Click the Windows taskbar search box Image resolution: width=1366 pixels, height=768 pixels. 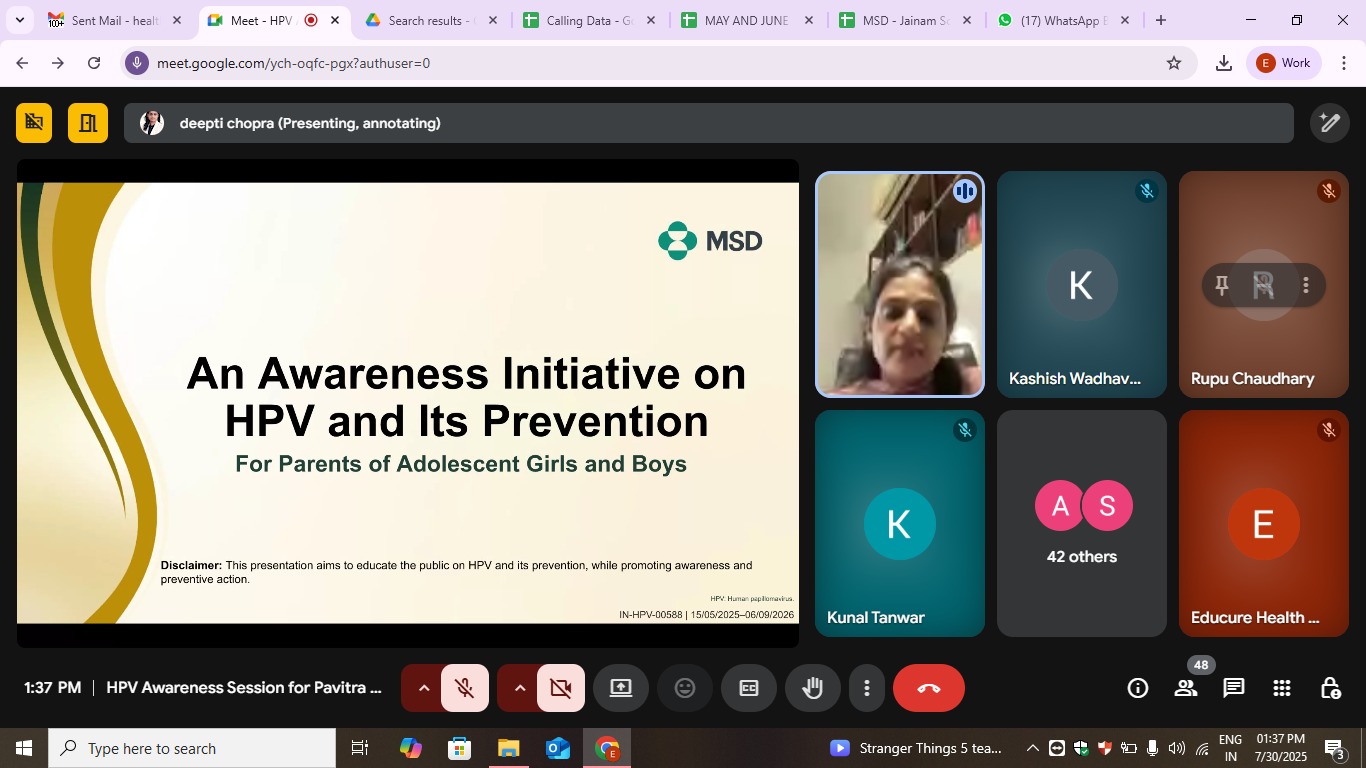tap(192, 748)
